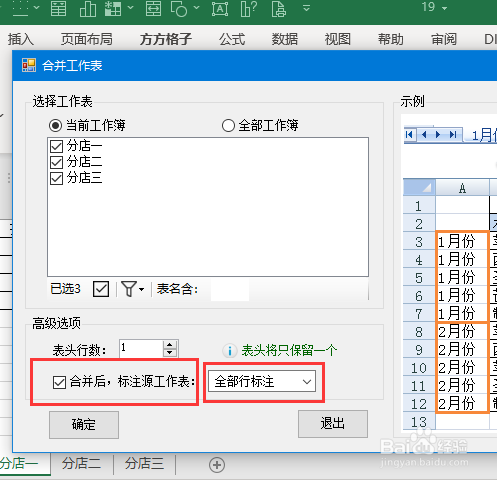This screenshot has width=497, height=480.
Task: Add a new sheet with plus icon
Action: tap(217, 465)
